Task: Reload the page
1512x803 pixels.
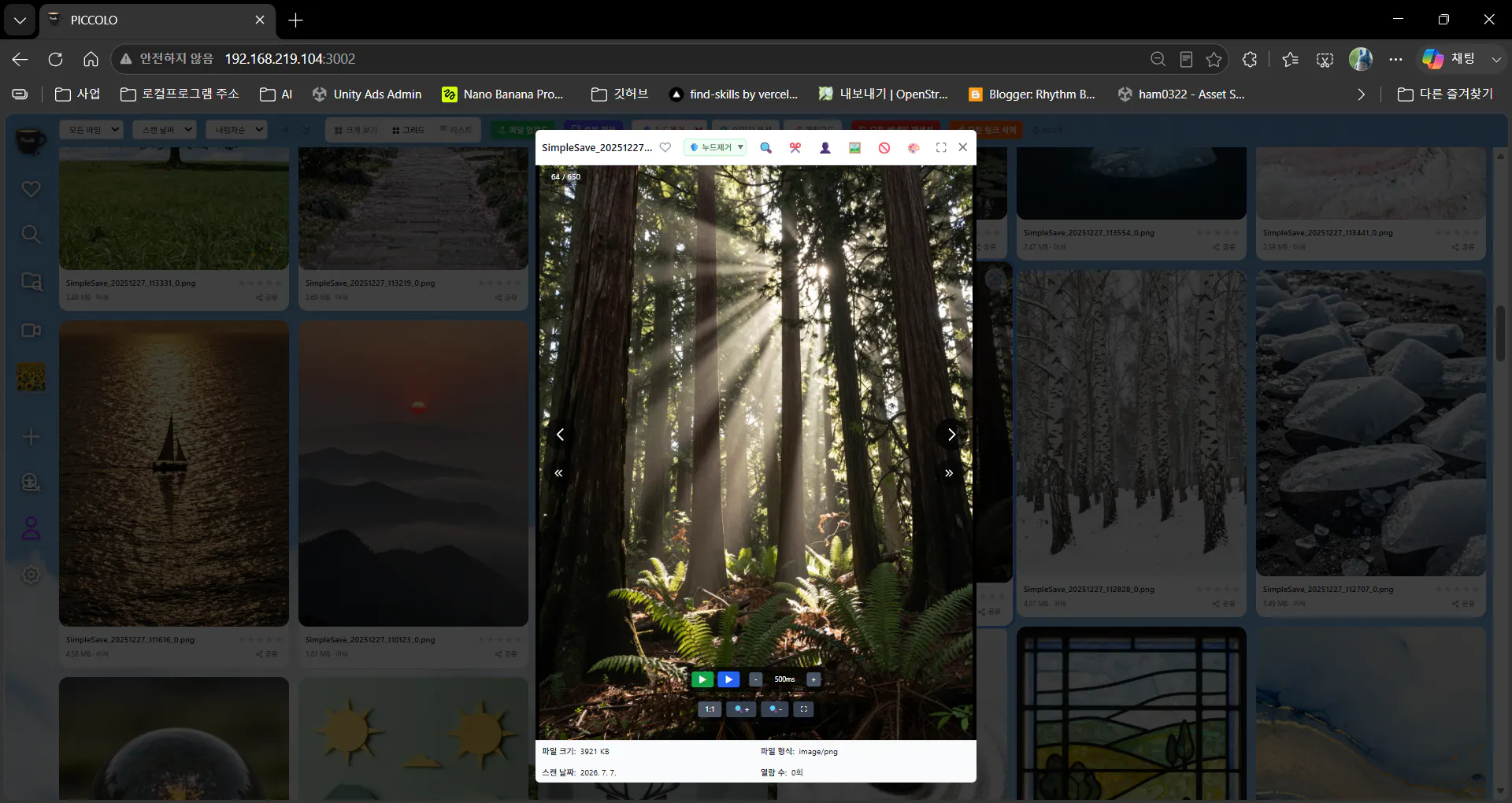Action: pos(55,59)
